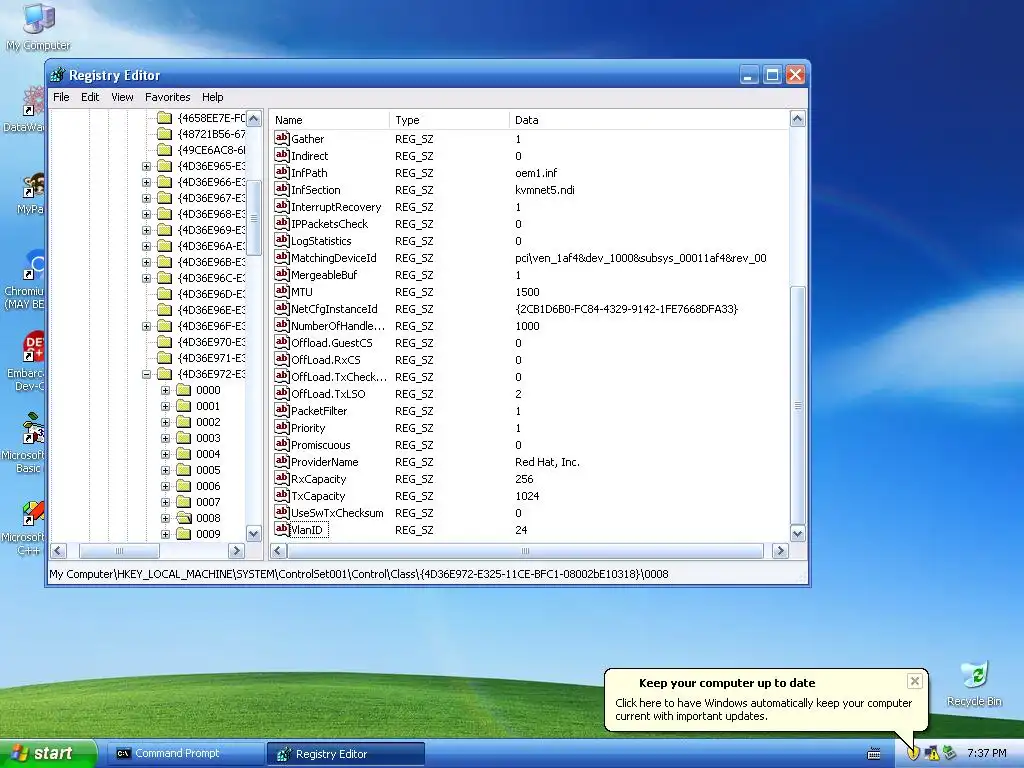Select the 0009 subkey label
This screenshot has width=1024, height=768.
coord(208,534)
